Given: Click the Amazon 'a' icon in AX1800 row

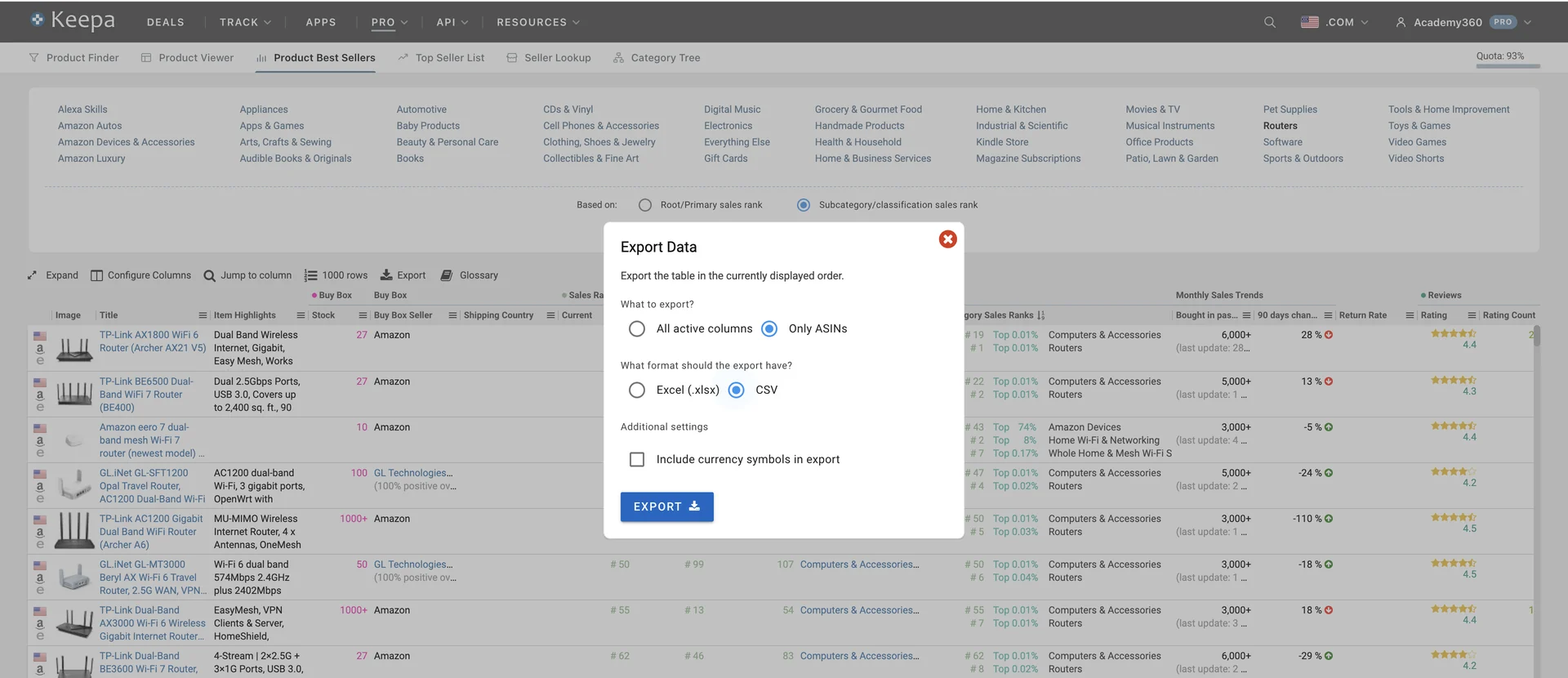Looking at the screenshot, I should [39, 349].
